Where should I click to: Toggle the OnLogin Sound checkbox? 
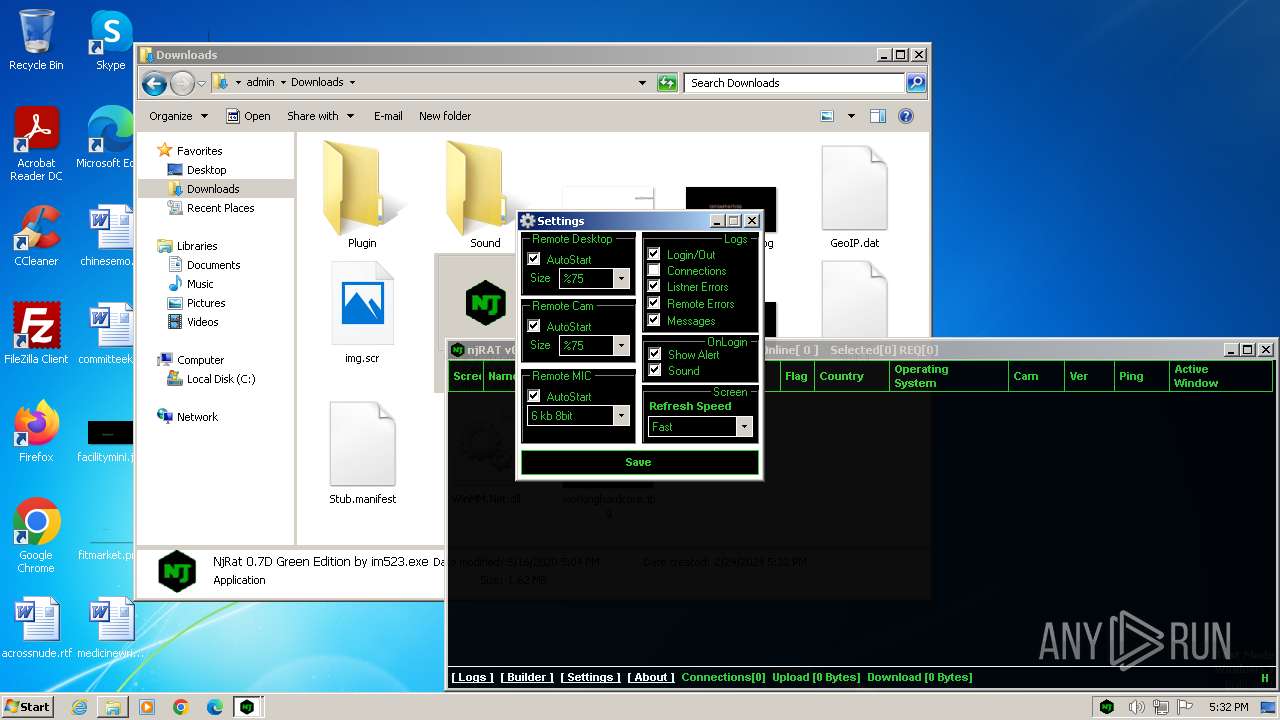pyautogui.click(x=655, y=370)
